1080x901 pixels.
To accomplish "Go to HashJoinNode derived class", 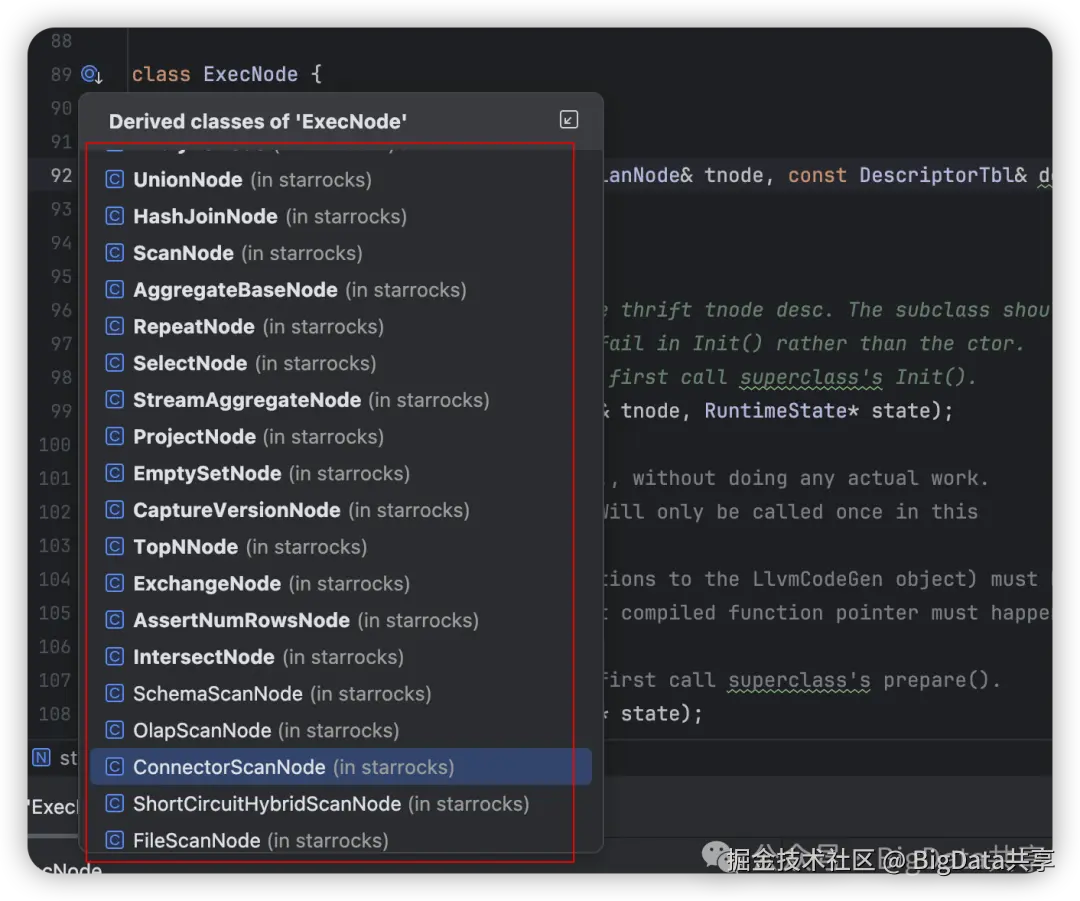I will 340,216.
